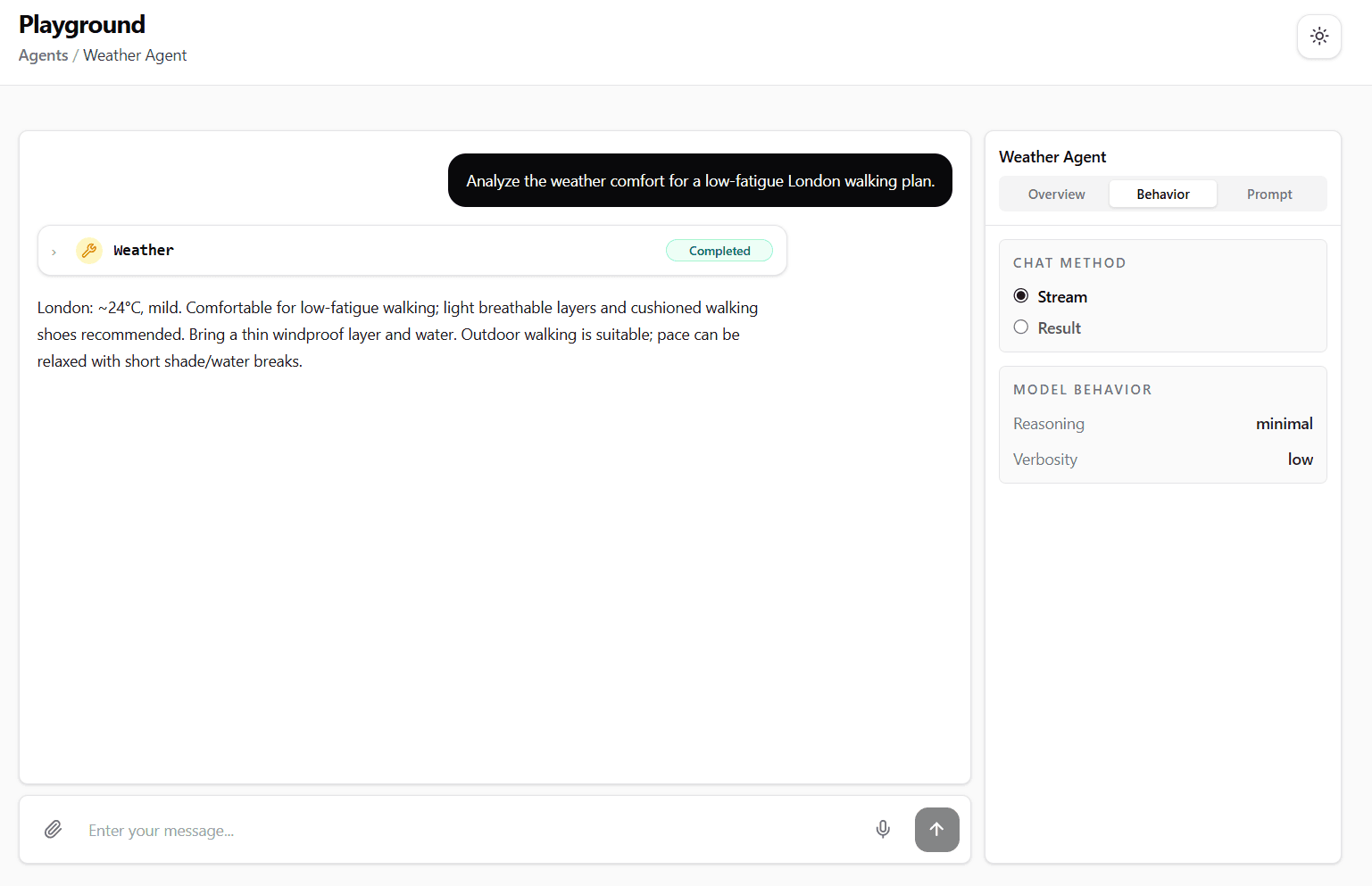Image resolution: width=1372 pixels, height=886 pixels.
Task: Select the Stream chat method
Action: coord(1051,297)
